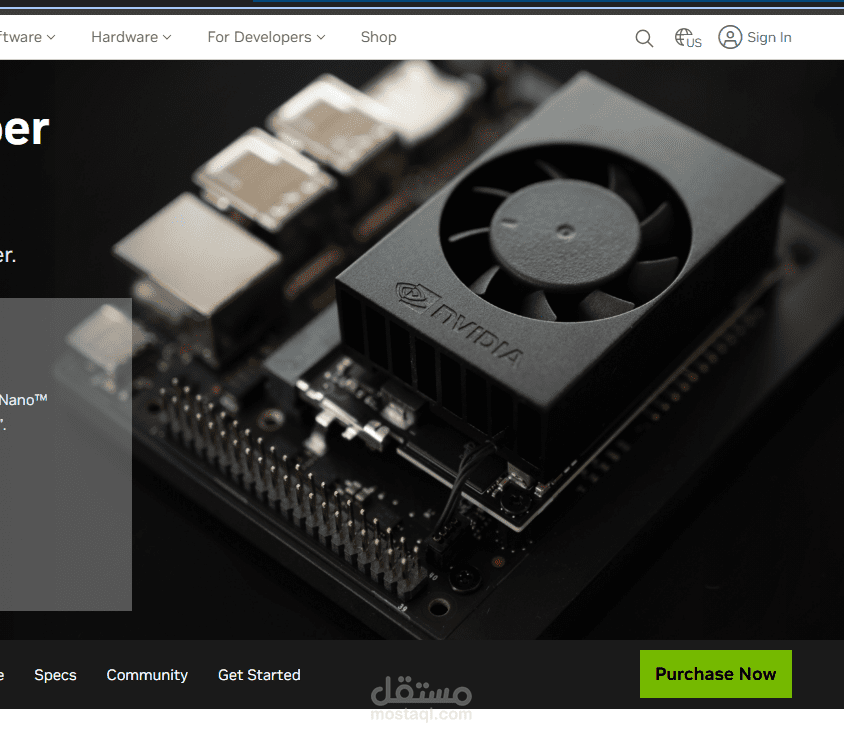Switch to the Community tab
844x738 pixels.
pyautogui.click(x=147, y=675)
